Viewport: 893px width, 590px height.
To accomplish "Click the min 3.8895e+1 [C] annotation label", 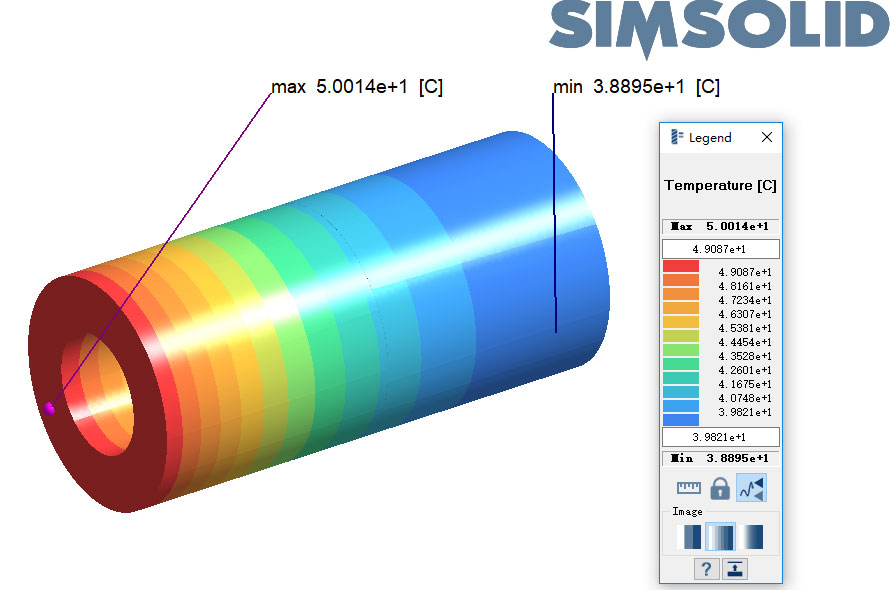I will click(x=636, y=87).
